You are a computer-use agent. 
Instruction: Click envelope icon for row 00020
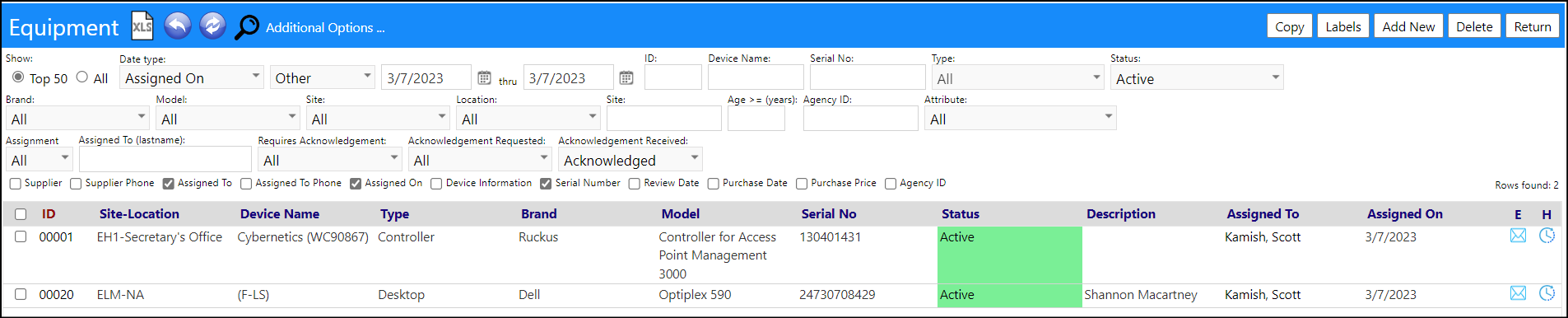click(1518, 293)
